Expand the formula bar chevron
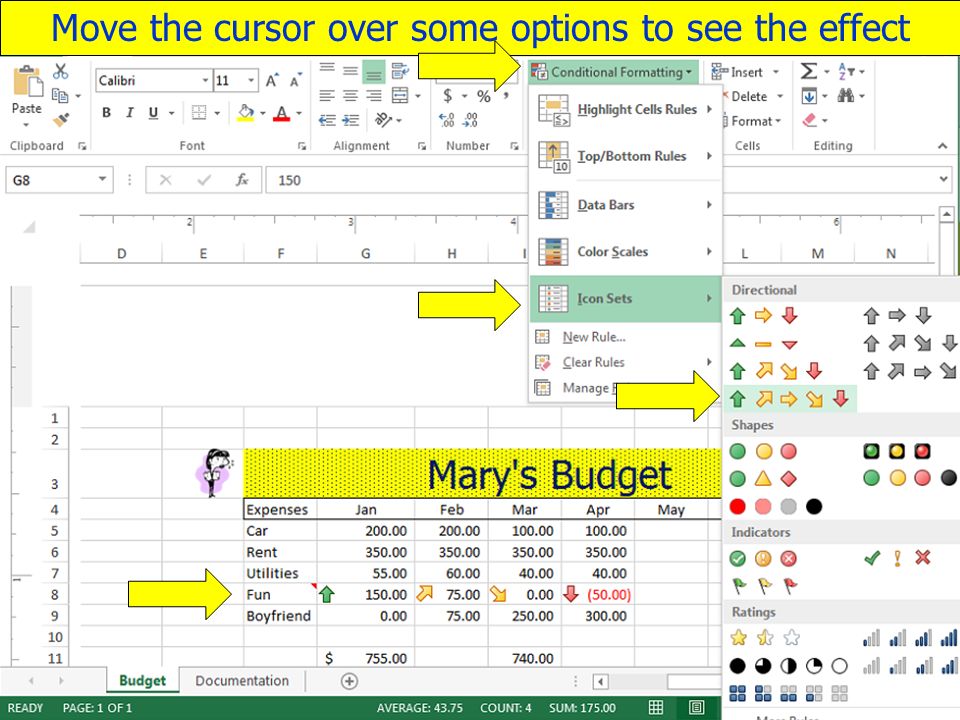 coord(943,179)
